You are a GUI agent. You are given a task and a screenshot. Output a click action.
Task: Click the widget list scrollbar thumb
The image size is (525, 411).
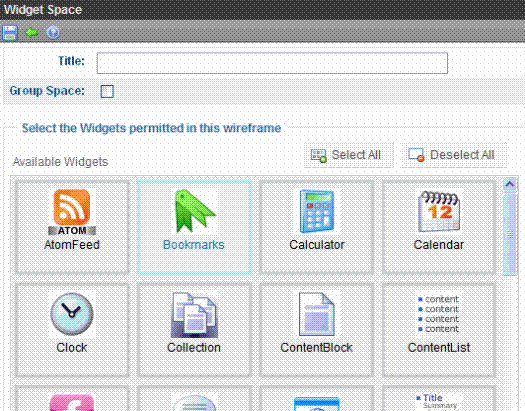(510, 234)
